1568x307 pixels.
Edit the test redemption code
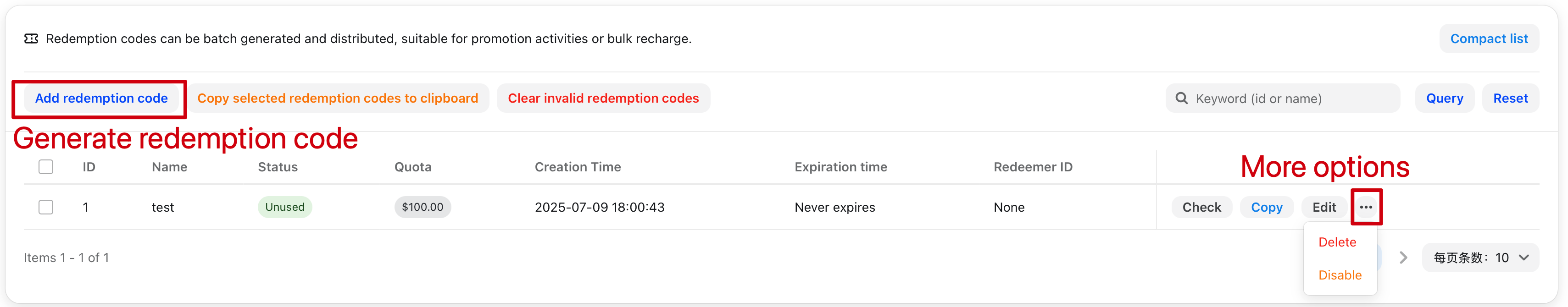coord(1324,207)
